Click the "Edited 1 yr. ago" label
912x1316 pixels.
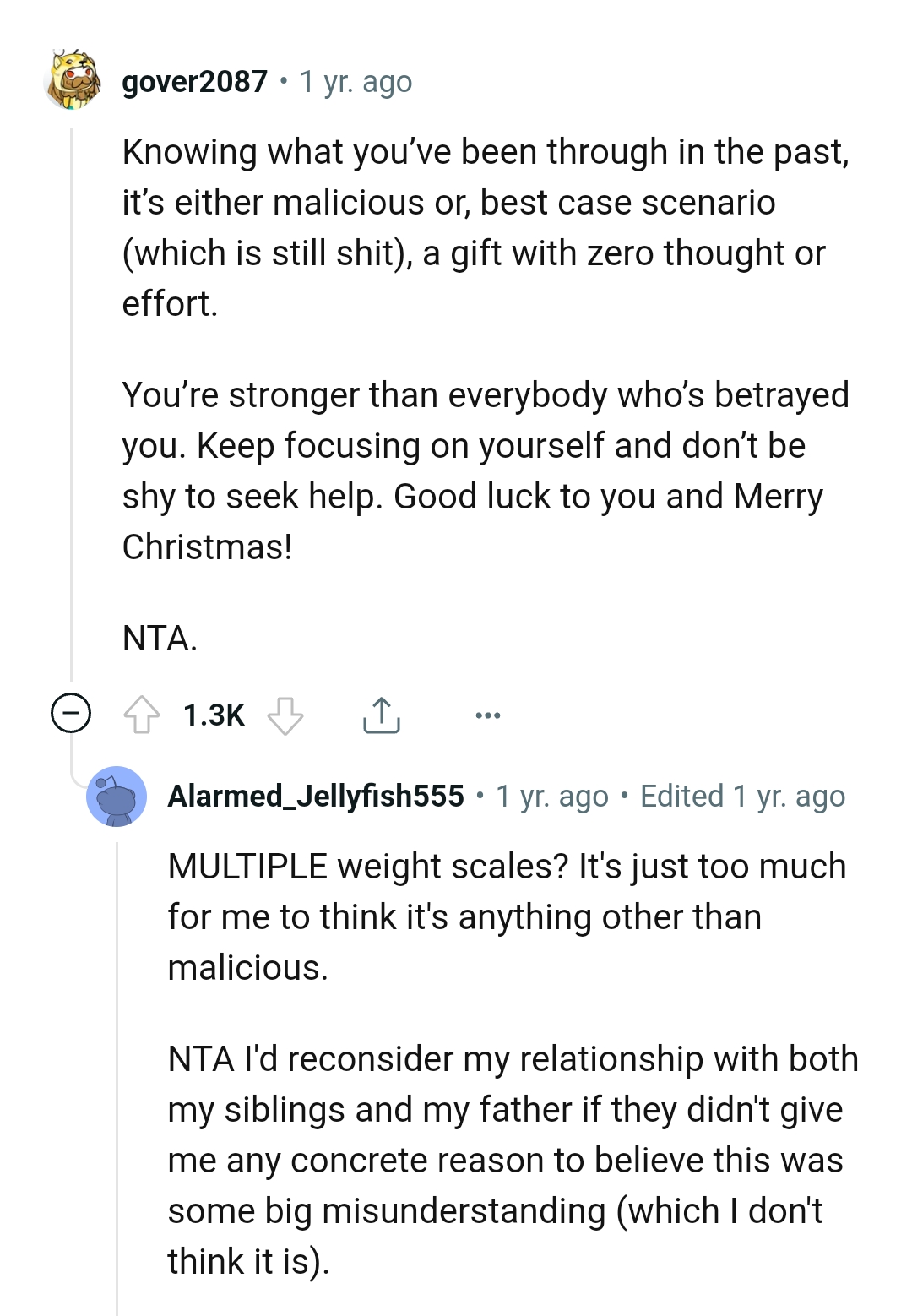[742, 796]
